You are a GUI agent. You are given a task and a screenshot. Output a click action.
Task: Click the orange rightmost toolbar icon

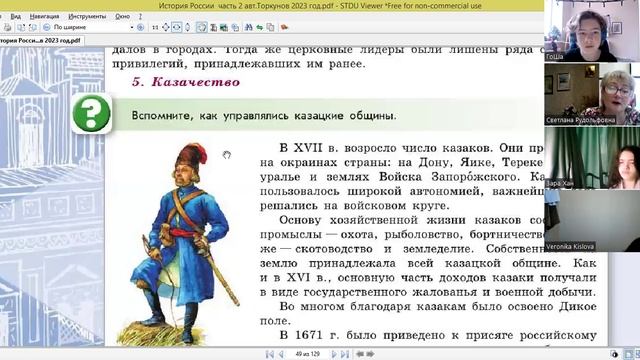[284, 27]
